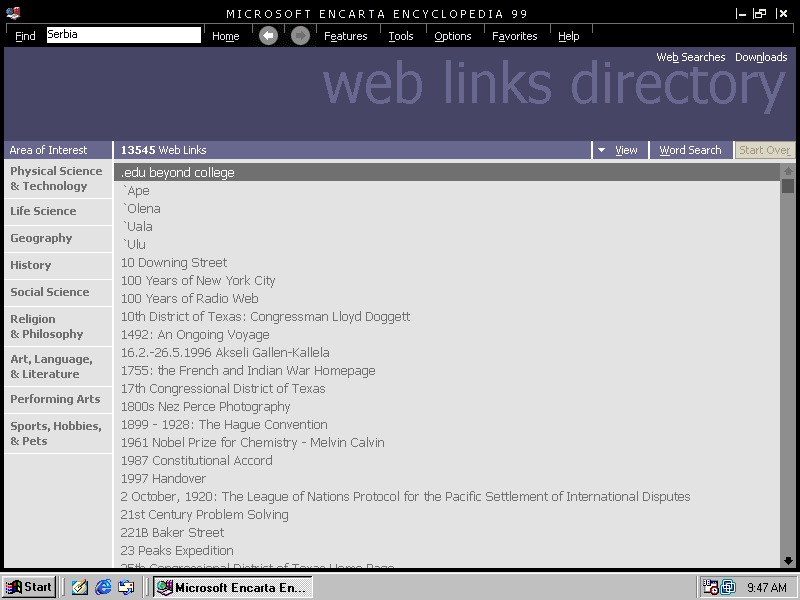
Task: Go to the Home menu item
Action: pyautogui.click(x=226, y=36)
